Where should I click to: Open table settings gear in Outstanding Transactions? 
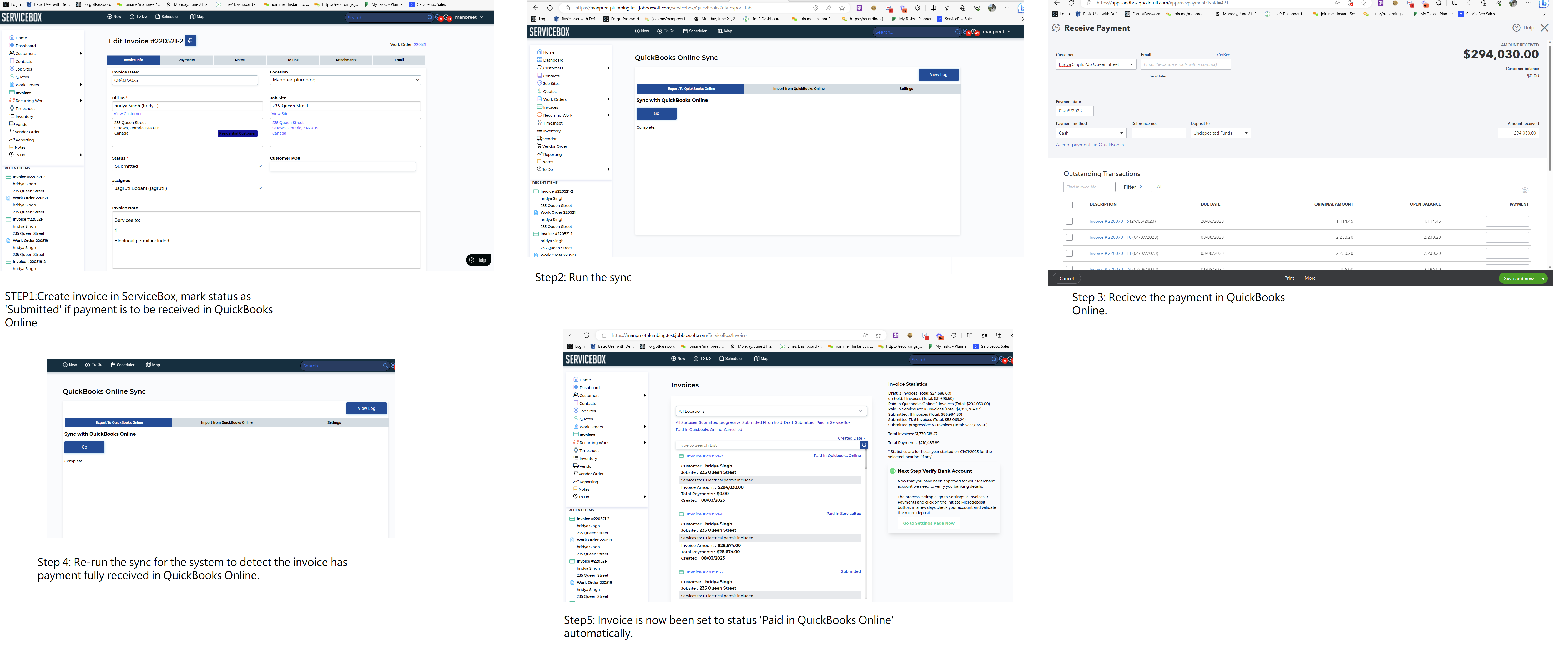[x=1525, y=190]
